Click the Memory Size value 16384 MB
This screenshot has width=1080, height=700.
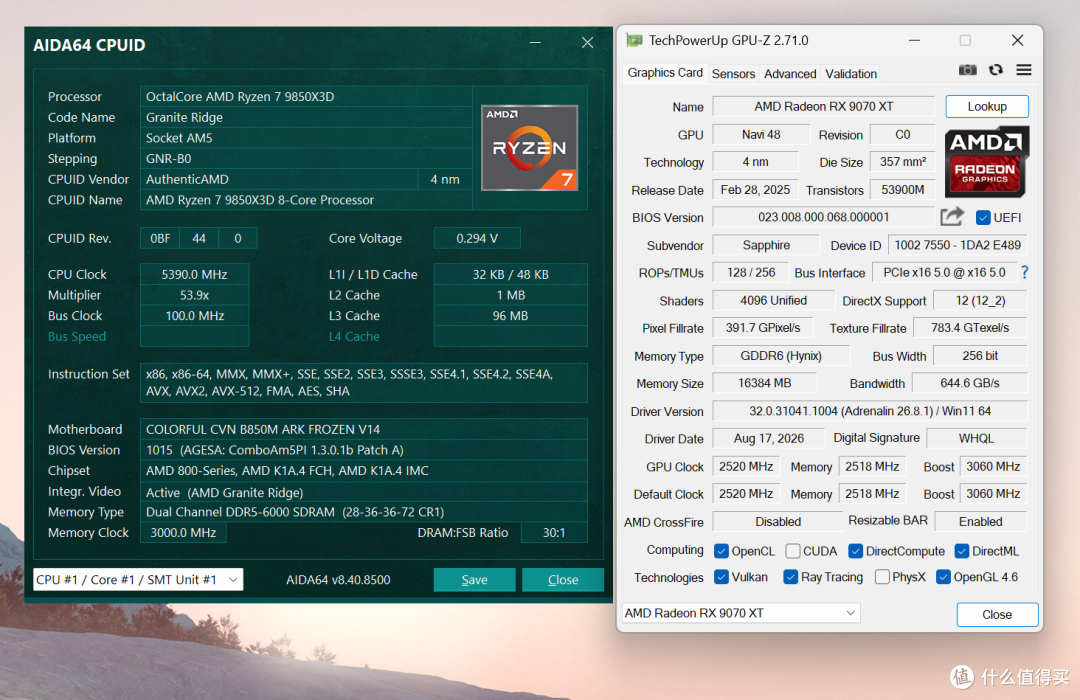tap(765, 383)
